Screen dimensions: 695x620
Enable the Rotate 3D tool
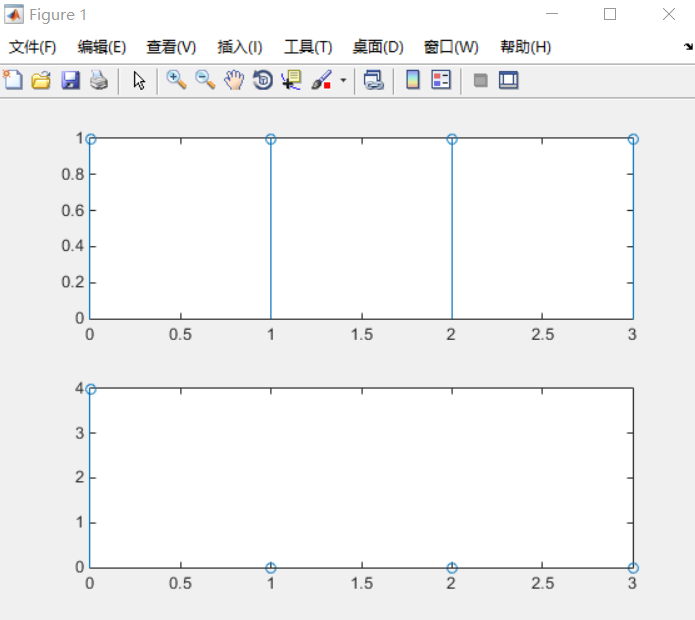pos(263,80)
